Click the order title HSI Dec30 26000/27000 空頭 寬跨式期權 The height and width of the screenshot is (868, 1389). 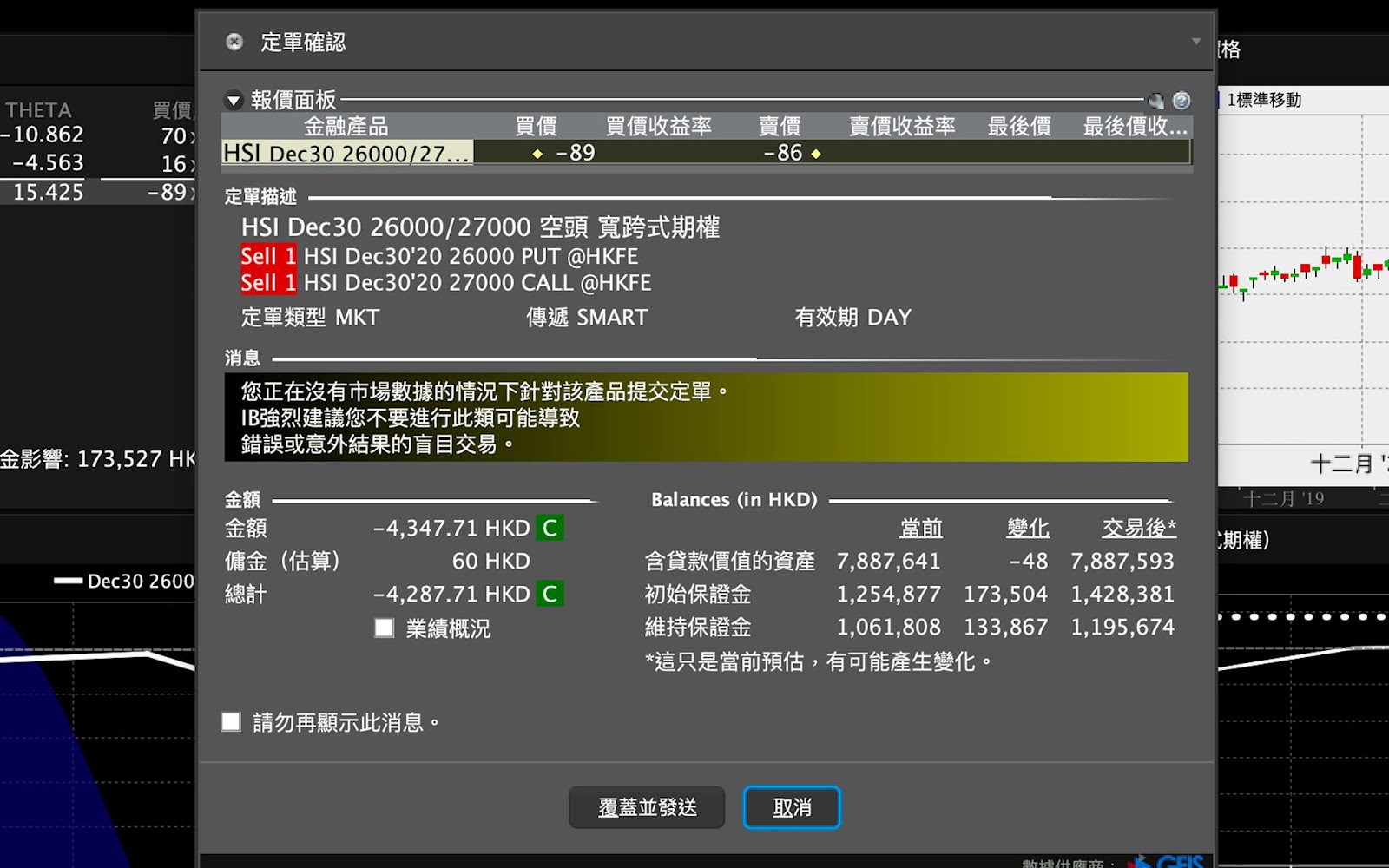click(x=480, y=227)
